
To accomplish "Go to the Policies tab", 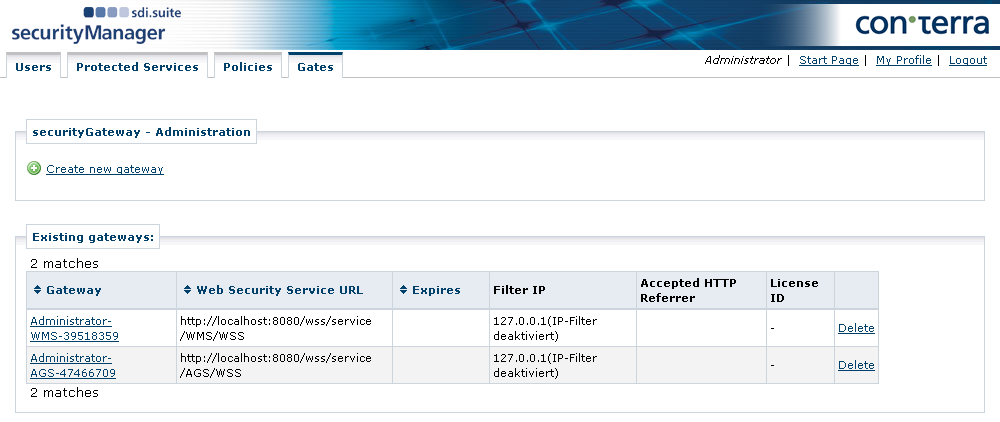I will coord(248,67).
